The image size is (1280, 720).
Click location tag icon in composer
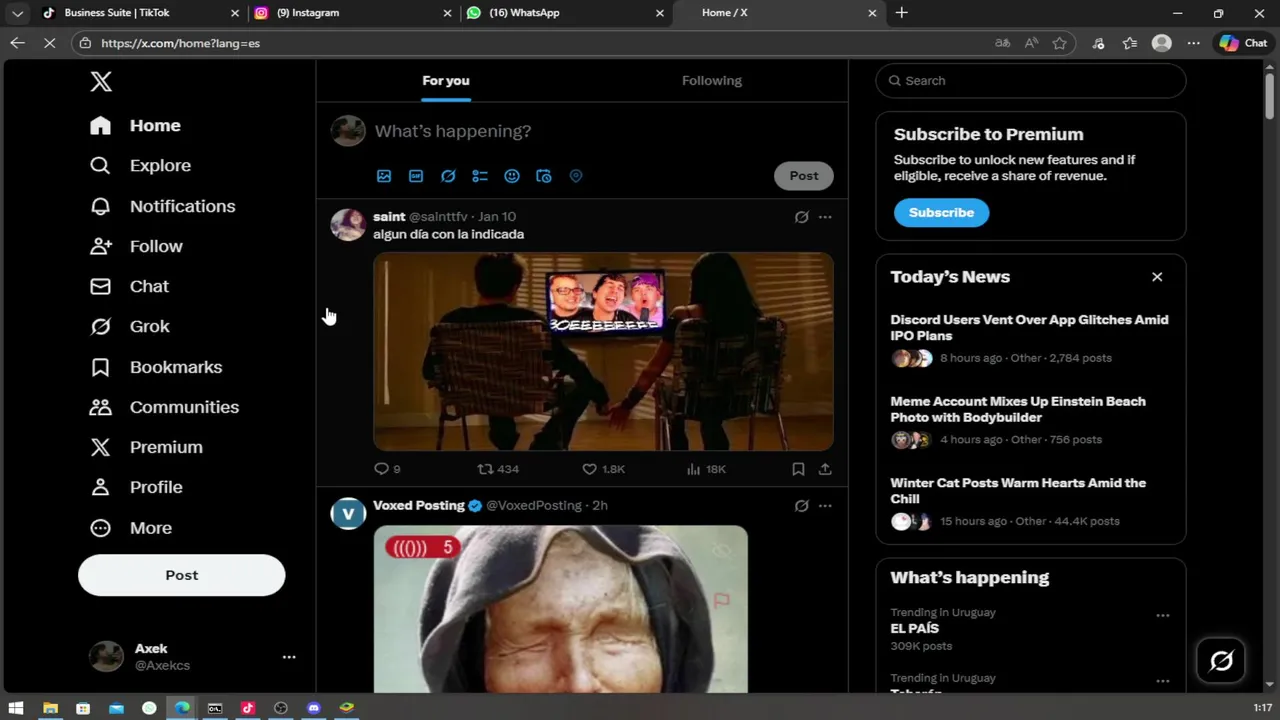click(x=576, y=176)
